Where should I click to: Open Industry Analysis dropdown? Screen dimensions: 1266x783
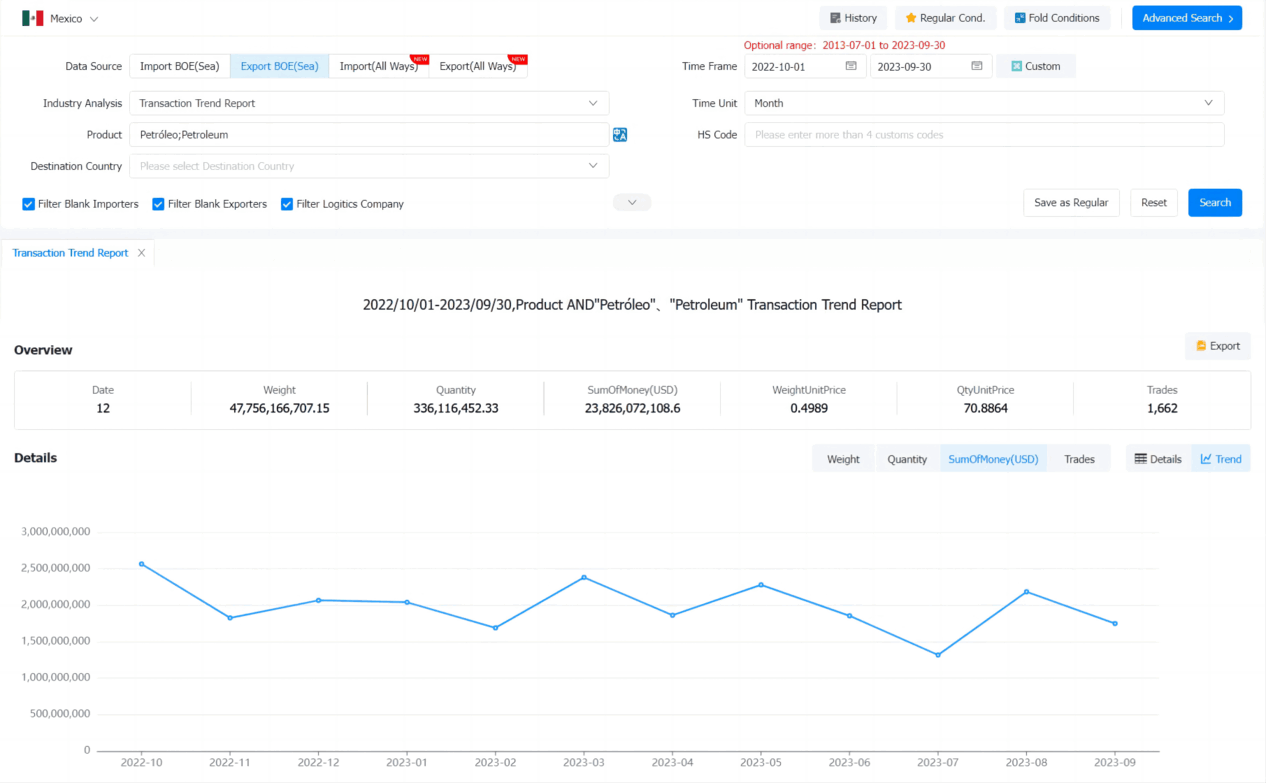(x=369, y=103)
